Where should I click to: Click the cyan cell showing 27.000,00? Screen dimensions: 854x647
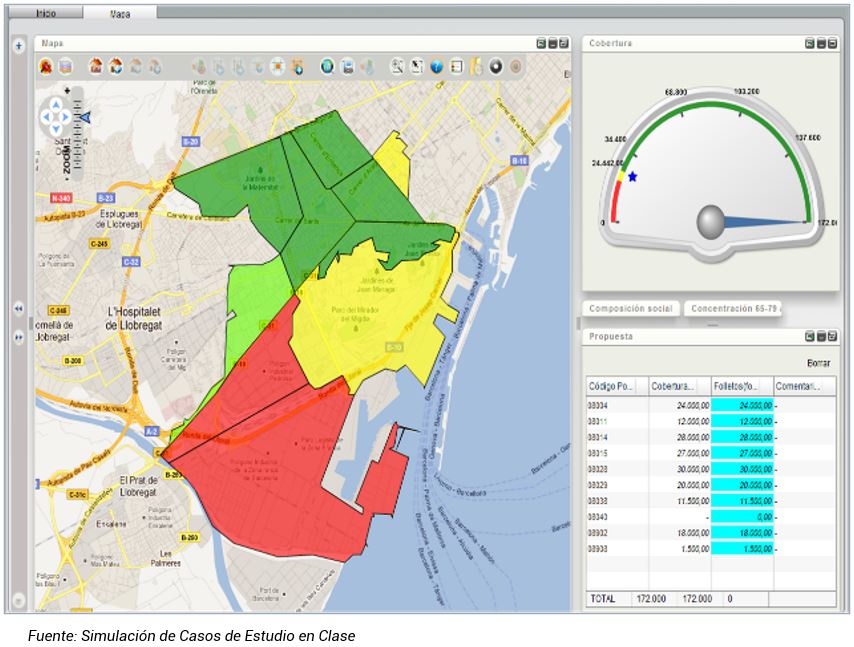tap(742, 453)
